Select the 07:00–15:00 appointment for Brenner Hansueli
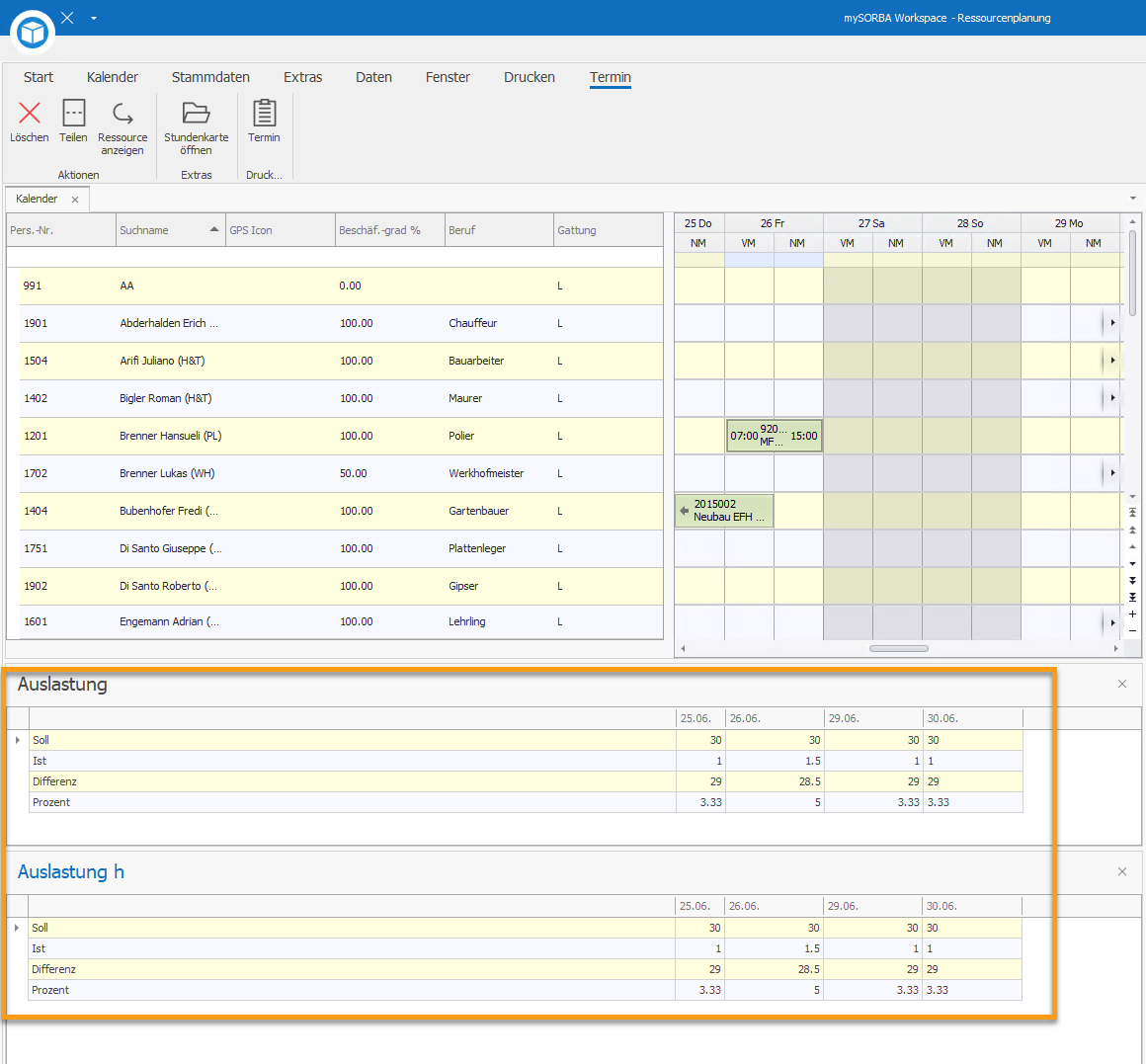The width and height of the screenshot is (1146, 1064). [774, 436]
